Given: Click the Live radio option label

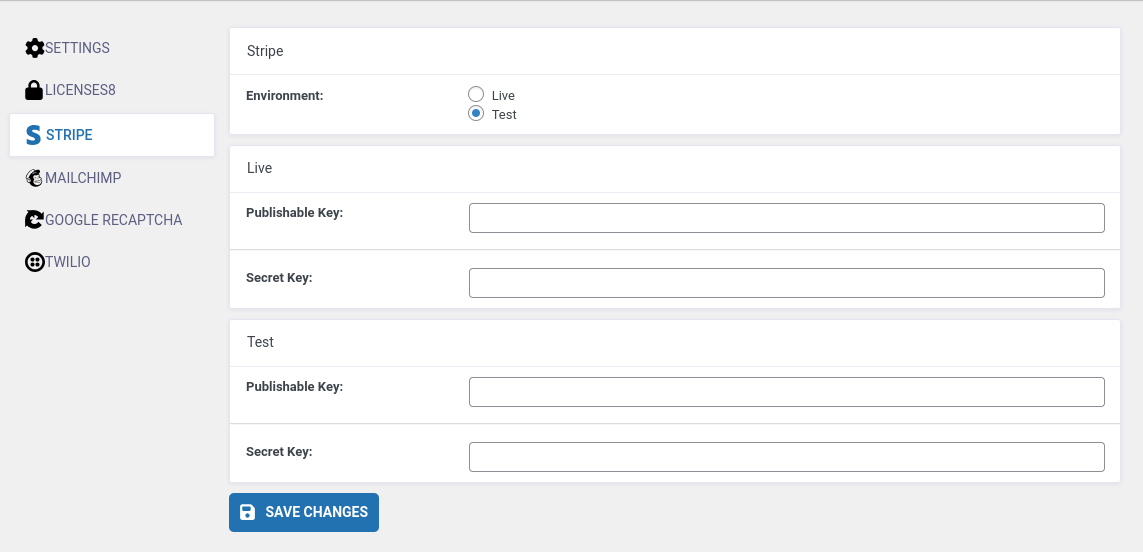Looking at the screenshot, I should tap(503, 96).
